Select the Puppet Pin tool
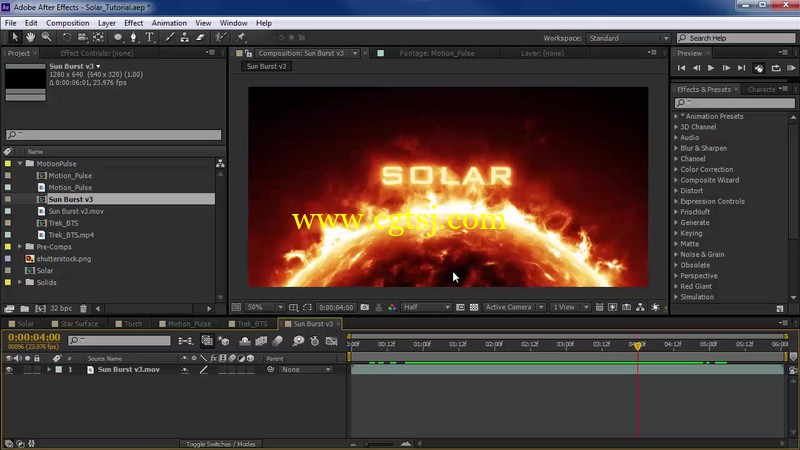The height and width of the screenshot is (450, 800). coord(241,37)
